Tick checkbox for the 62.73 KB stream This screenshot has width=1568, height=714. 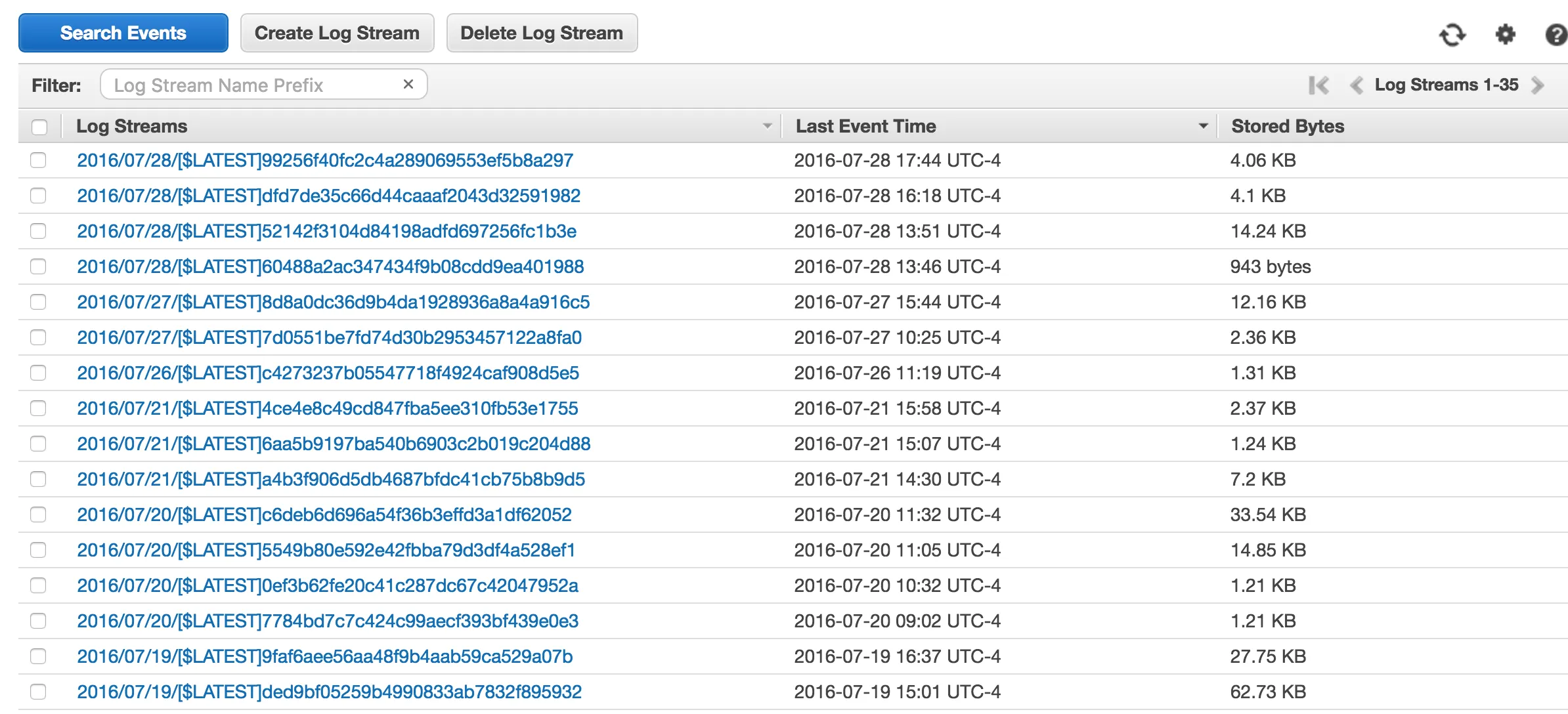point(38,692)
